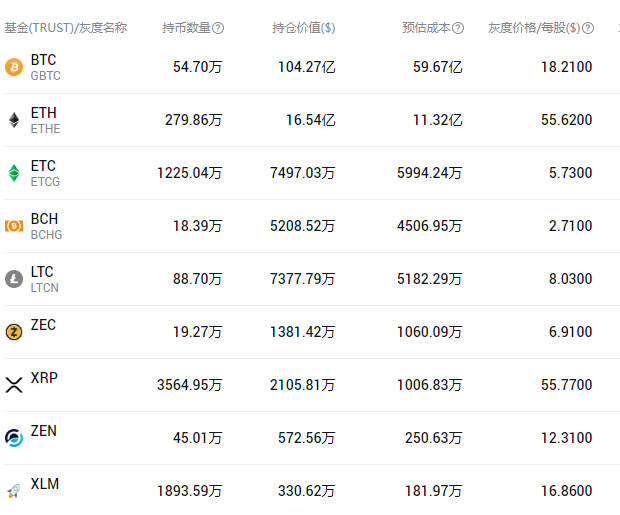Click the BTC holding value 104.27亿
Viewport: 620px width, 515px height.
[x=306, y=67]
